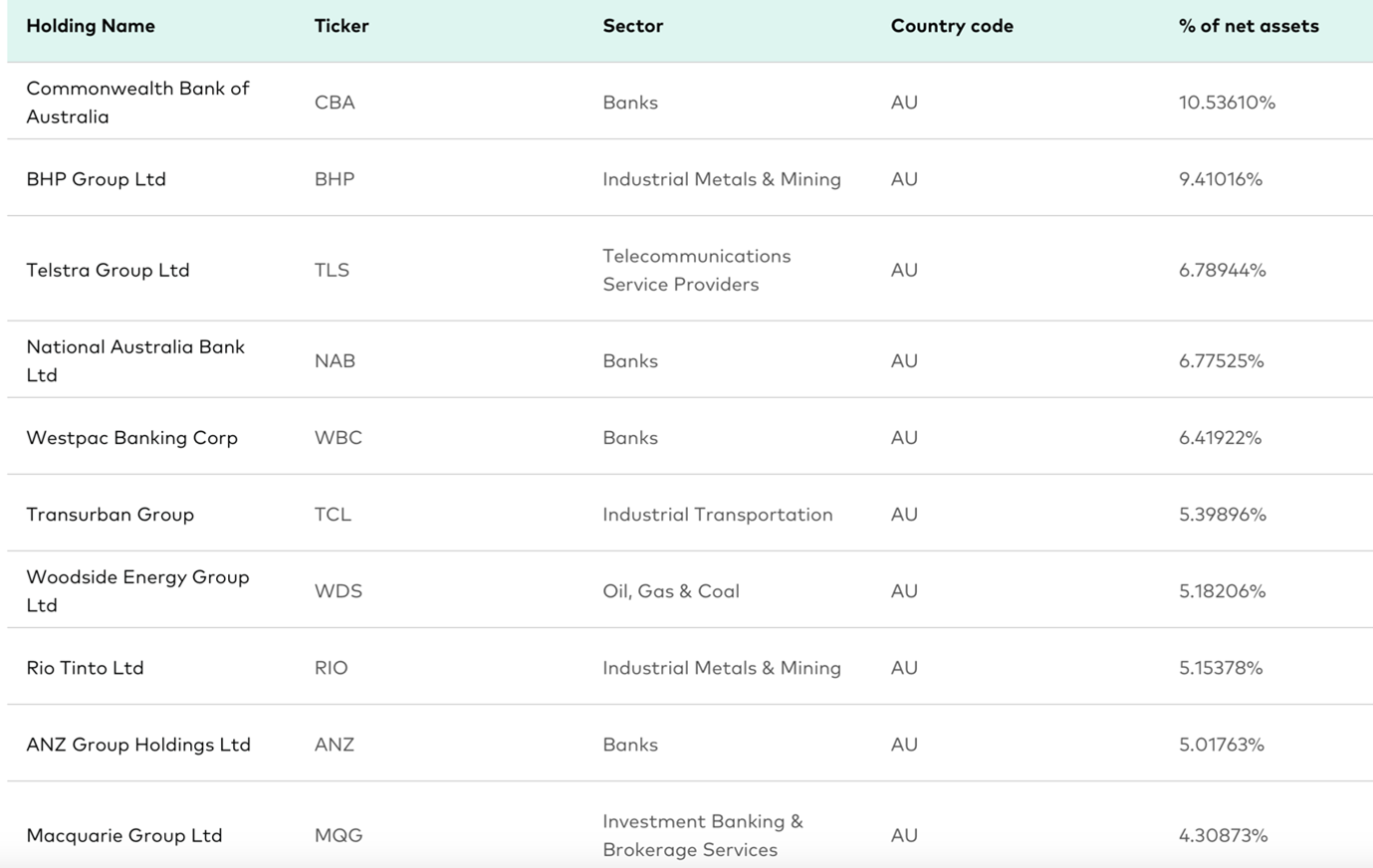
Task: Click ANZ Group Holdings Ltd name
Action: tap(138, 744)
